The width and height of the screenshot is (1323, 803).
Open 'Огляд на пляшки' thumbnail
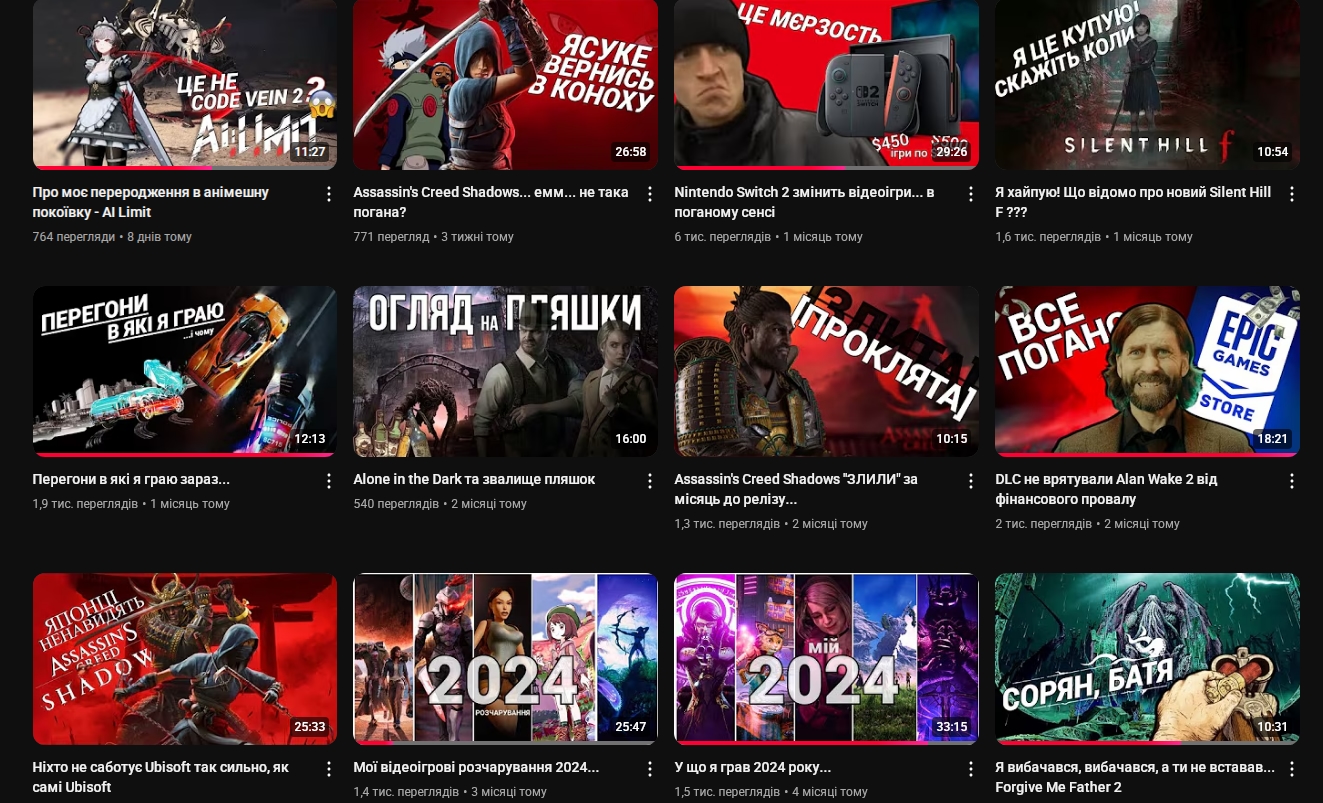tap(505, 372)
